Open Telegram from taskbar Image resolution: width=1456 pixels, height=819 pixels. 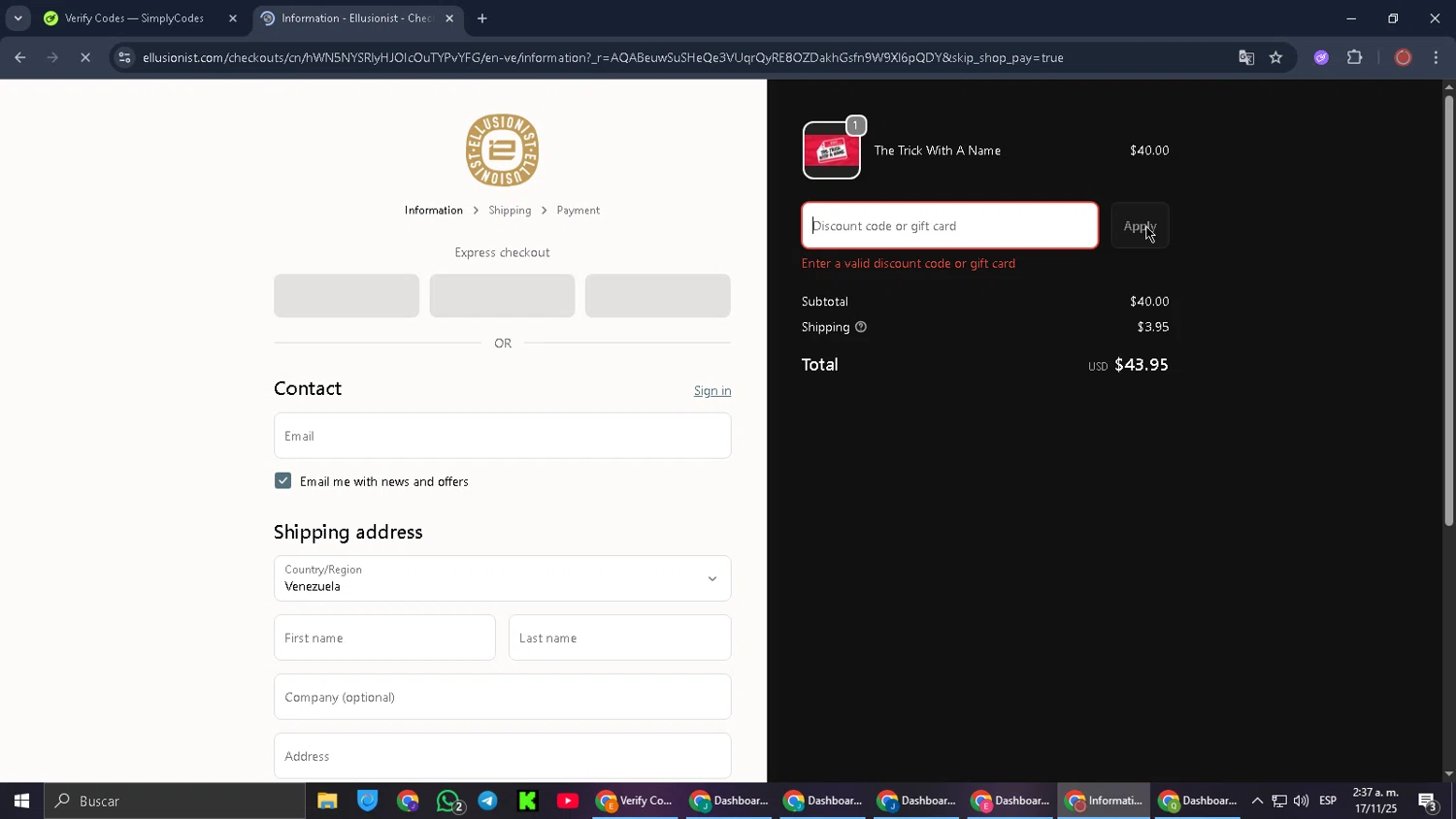click(x=487, y=802)
